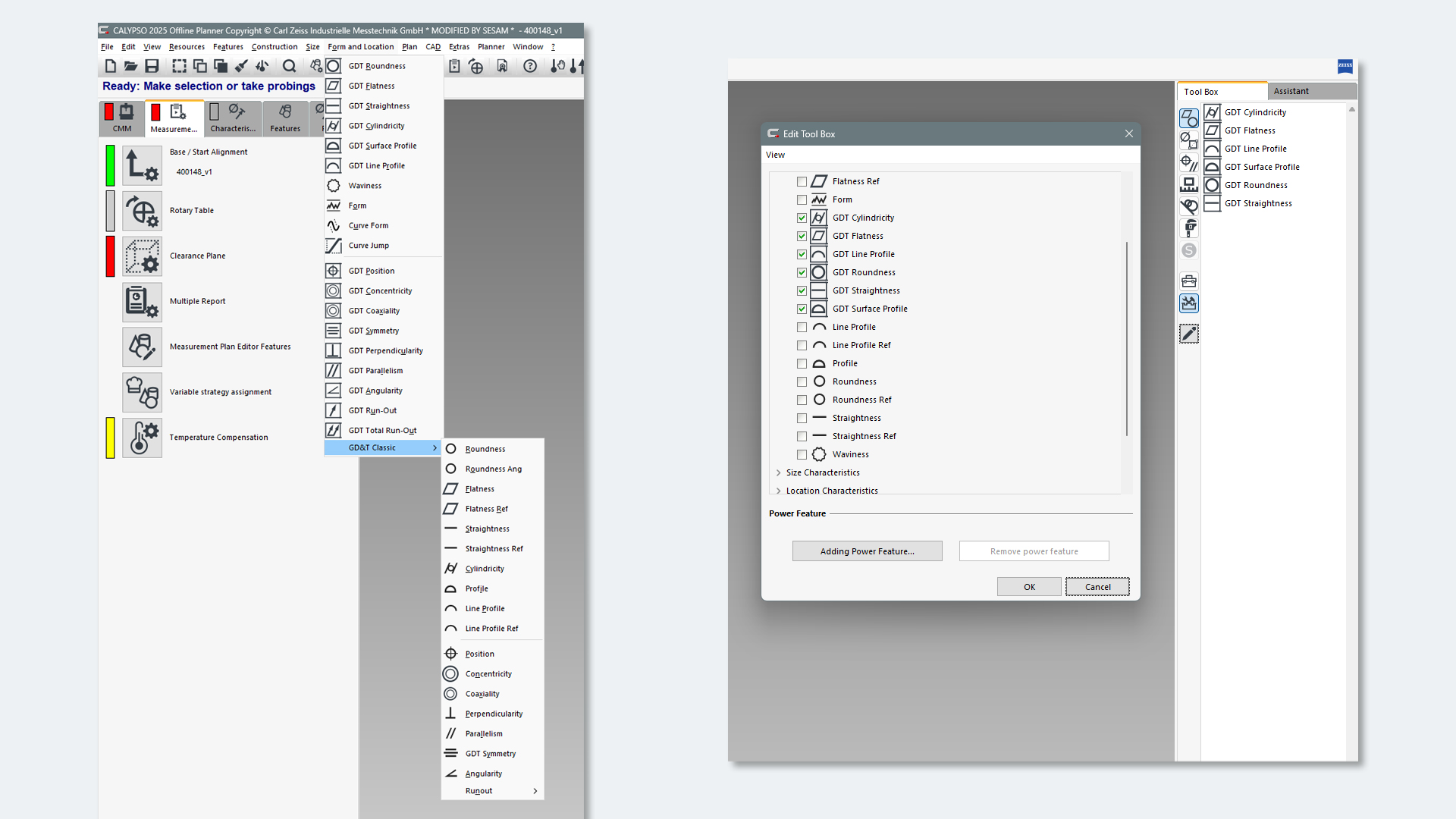Image resolution: width=1456 pixels, height=819 pixels.
Task: Check the Roundness Ref checkbox
Action: pos(802,400)
